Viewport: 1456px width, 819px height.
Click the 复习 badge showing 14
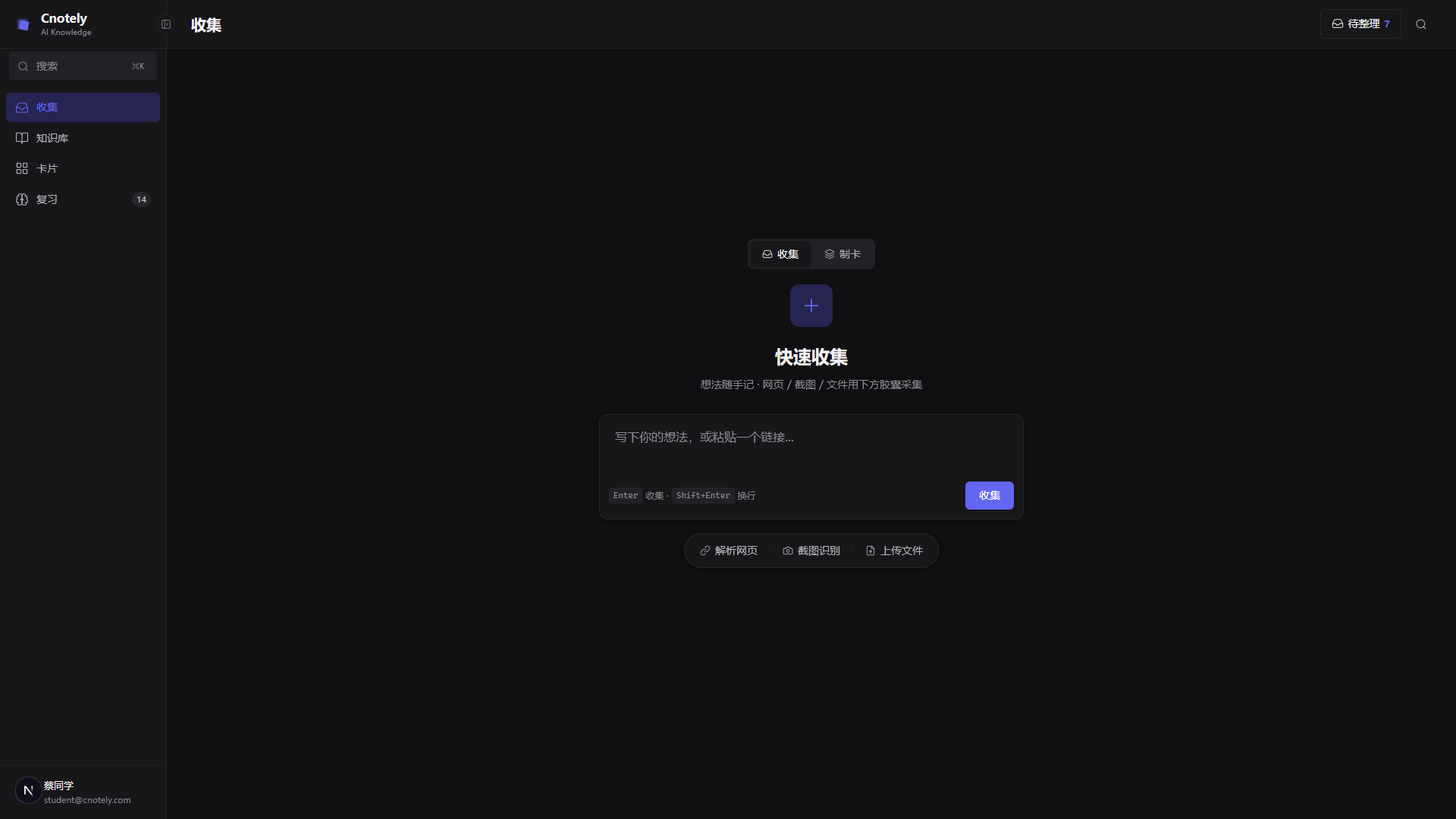[141, 199]
